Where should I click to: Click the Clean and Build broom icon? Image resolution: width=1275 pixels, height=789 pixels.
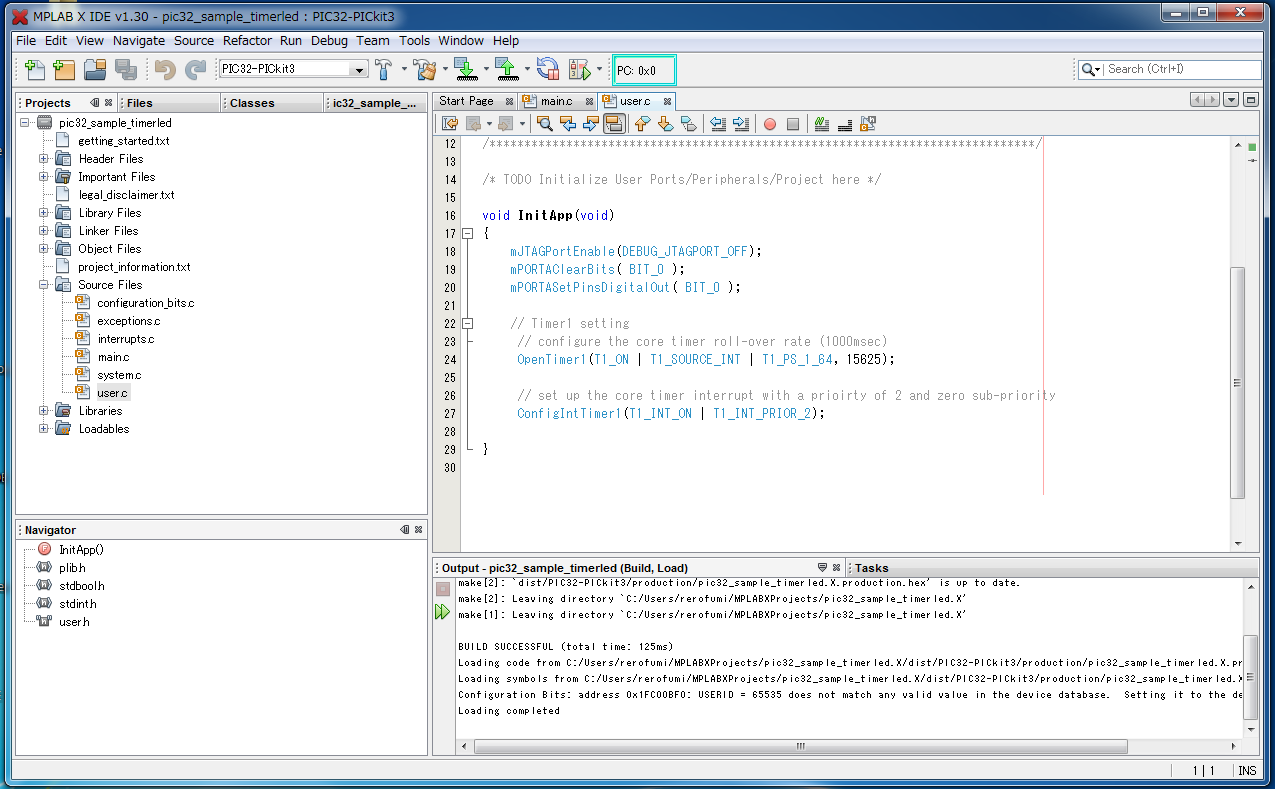point(426,69)
